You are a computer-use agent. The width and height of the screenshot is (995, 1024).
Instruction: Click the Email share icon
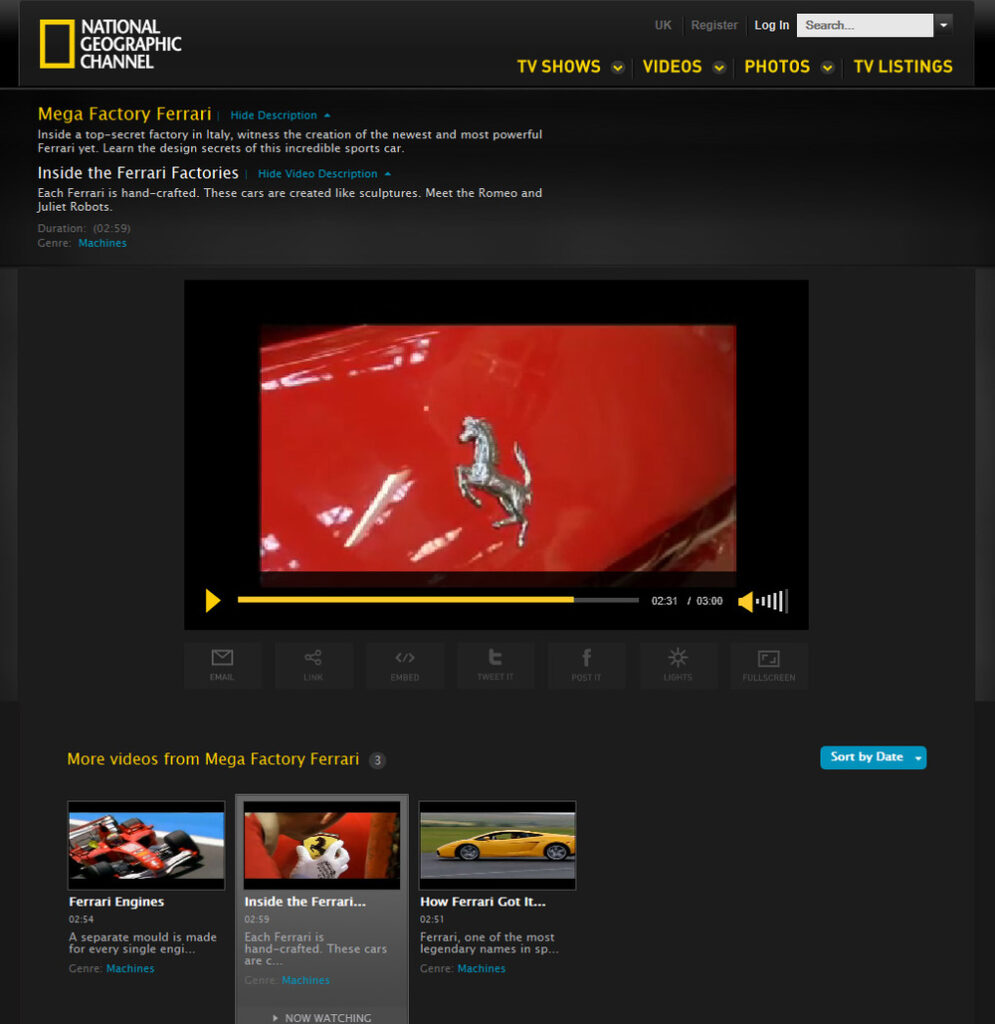click(222, 665)
